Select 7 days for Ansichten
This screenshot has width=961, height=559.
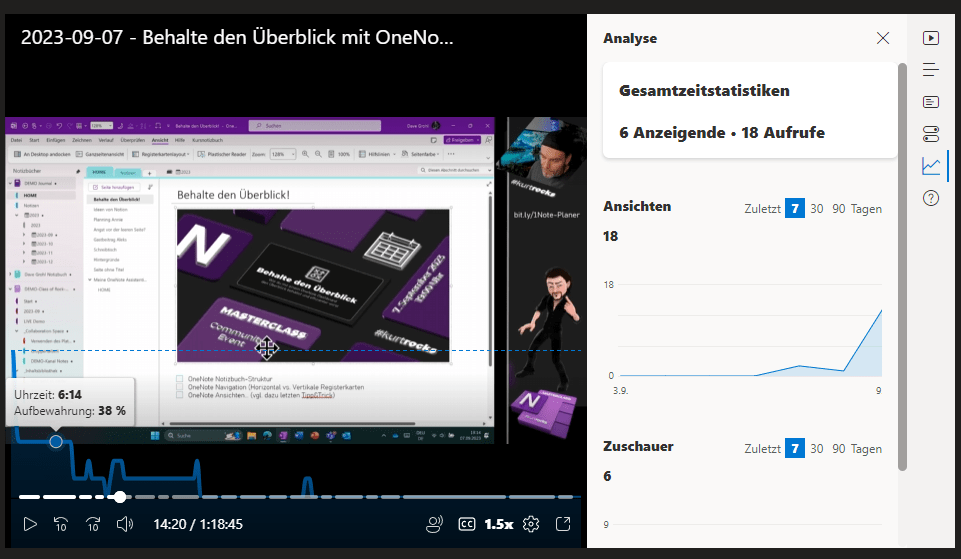click(795, 208)
